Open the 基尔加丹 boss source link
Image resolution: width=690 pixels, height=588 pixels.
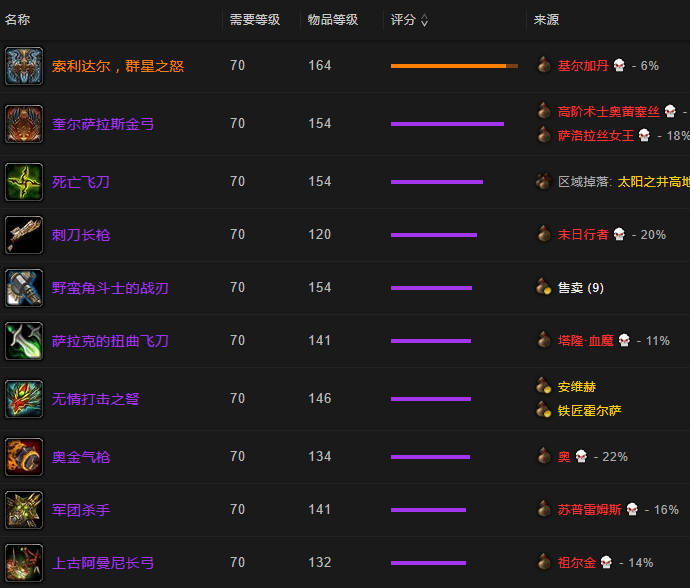click(x=583, y=66)
